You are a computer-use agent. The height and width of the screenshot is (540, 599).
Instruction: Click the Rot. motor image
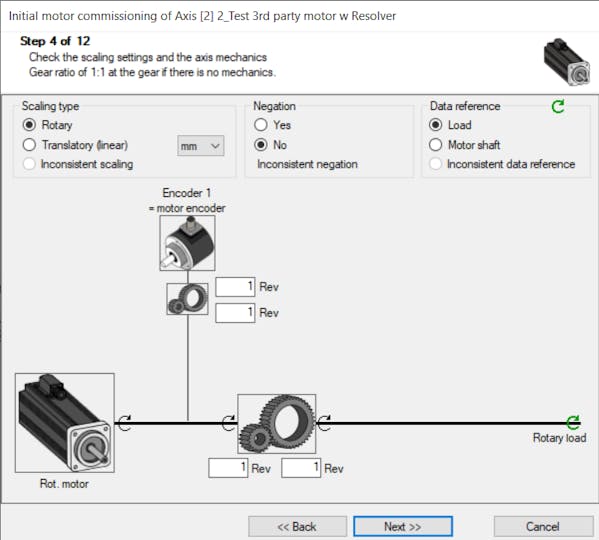tap(65, 423)
